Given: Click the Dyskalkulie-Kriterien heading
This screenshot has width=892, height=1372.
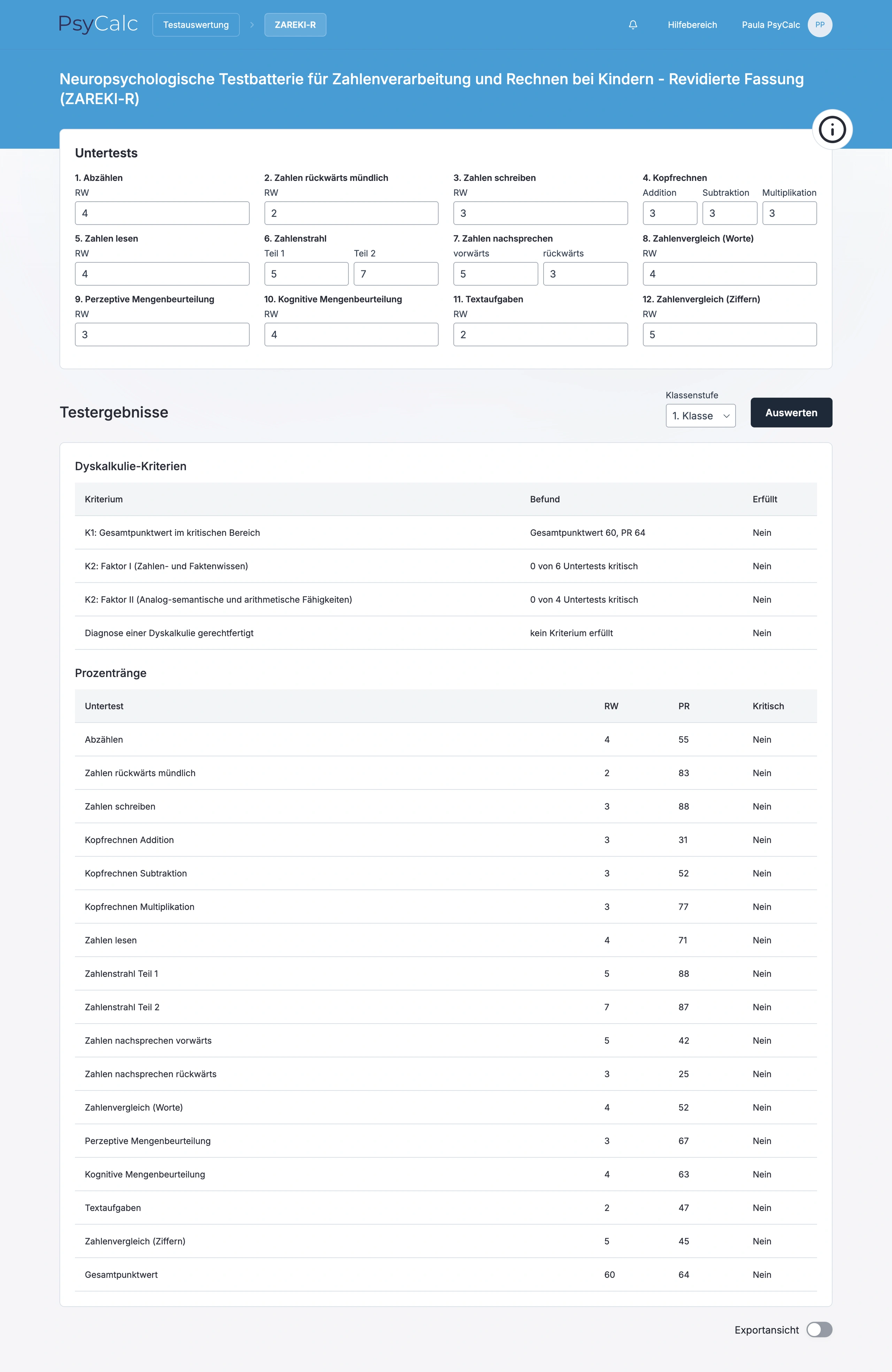Looking at the screenshot, I should tap(130, 466).
